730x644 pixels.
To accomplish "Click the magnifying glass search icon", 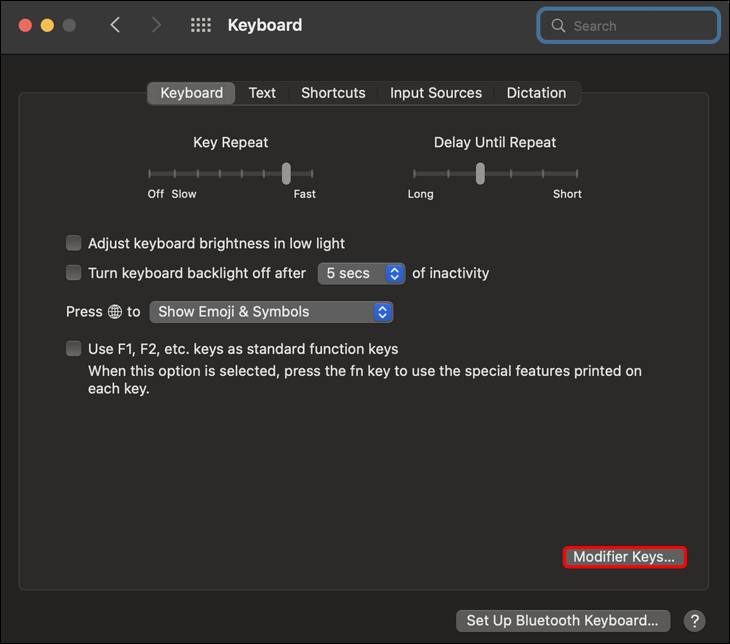I will tap(559, 26).
